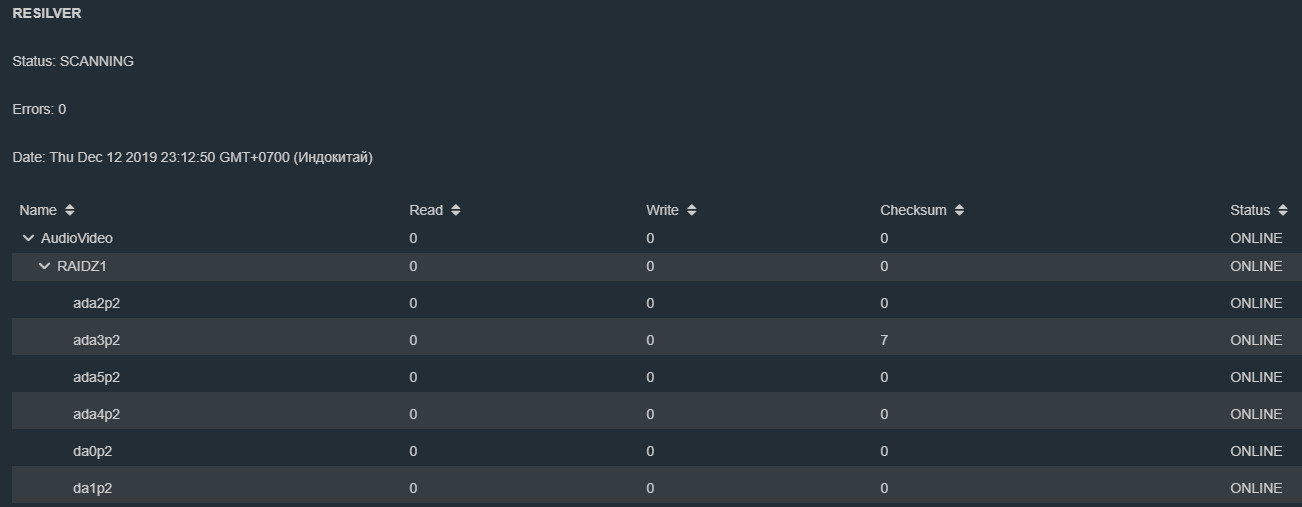Image resolution: width=1302 pixels, height=507 pixels.
Task: Click the Read column sort icon
Action: click(x=455, y=210)
